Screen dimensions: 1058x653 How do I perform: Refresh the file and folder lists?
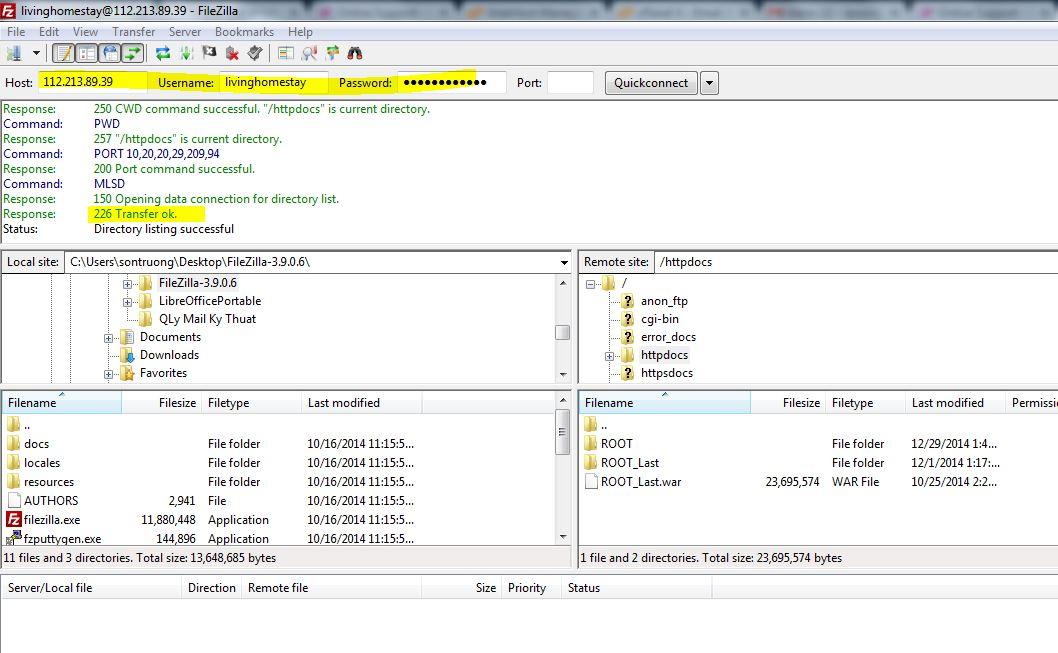[x=163, y=53]
